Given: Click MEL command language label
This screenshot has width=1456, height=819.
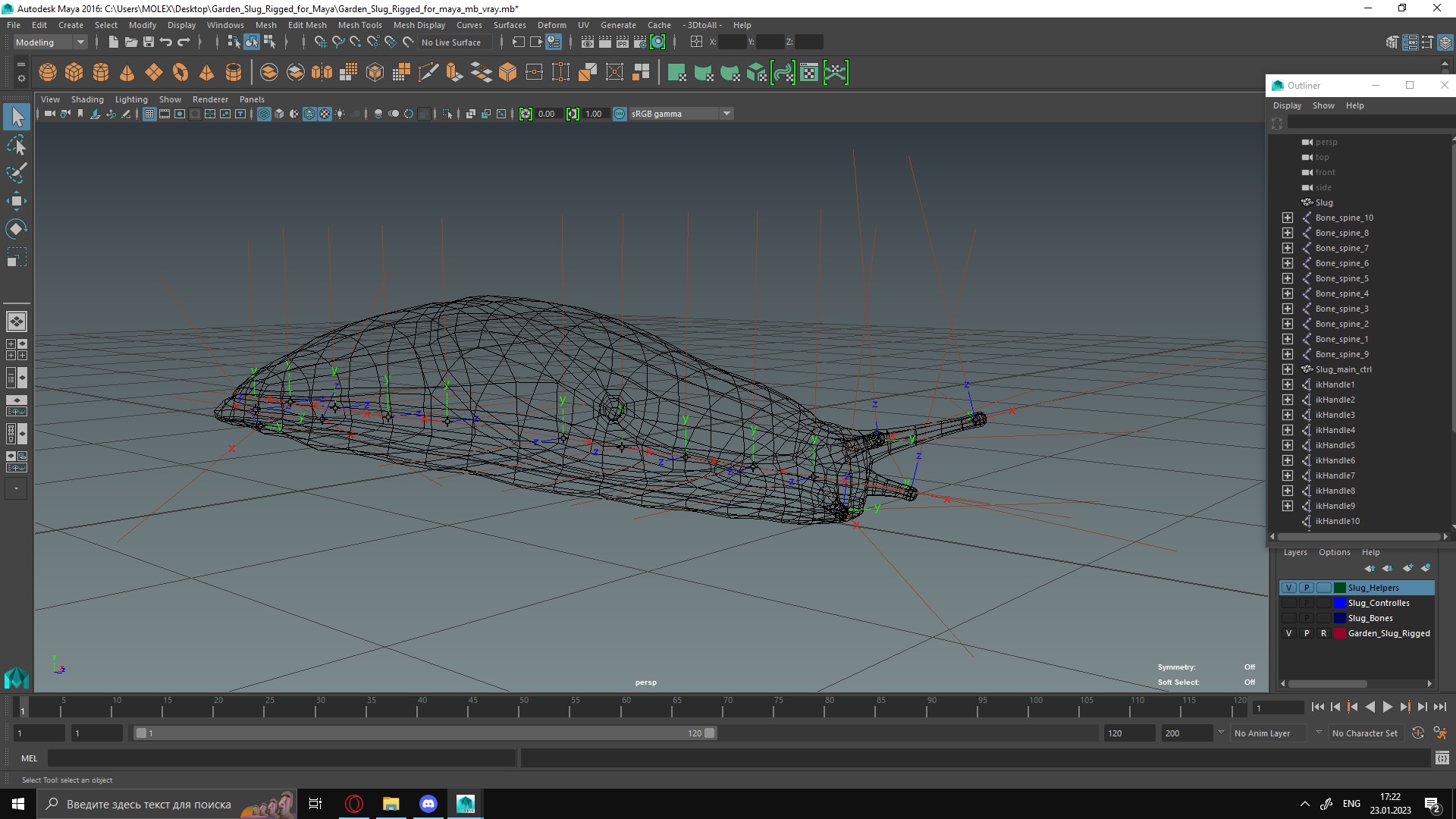Looking at the screenshot, I should click(29, 758).
